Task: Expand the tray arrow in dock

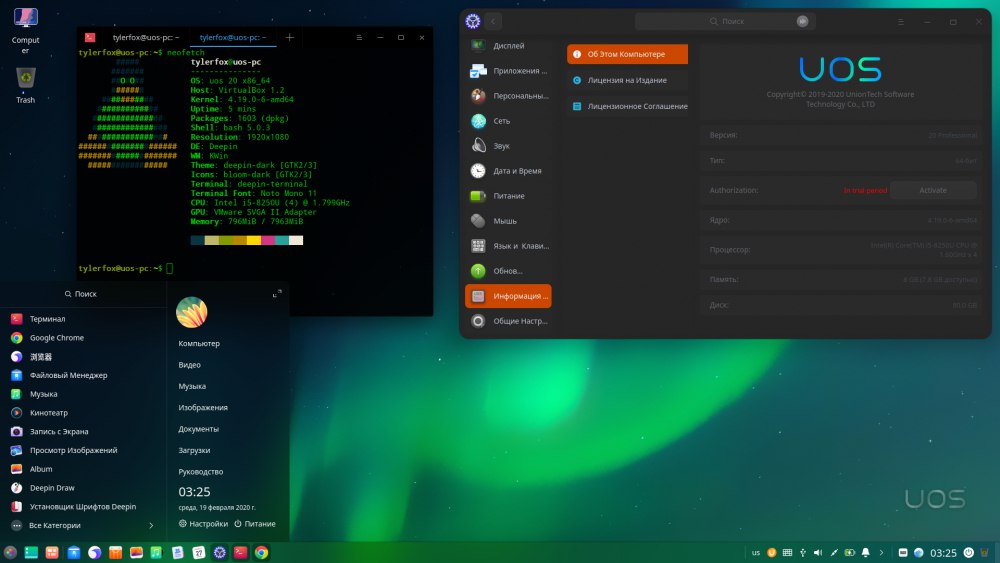Action: click(x=881, y=553)
